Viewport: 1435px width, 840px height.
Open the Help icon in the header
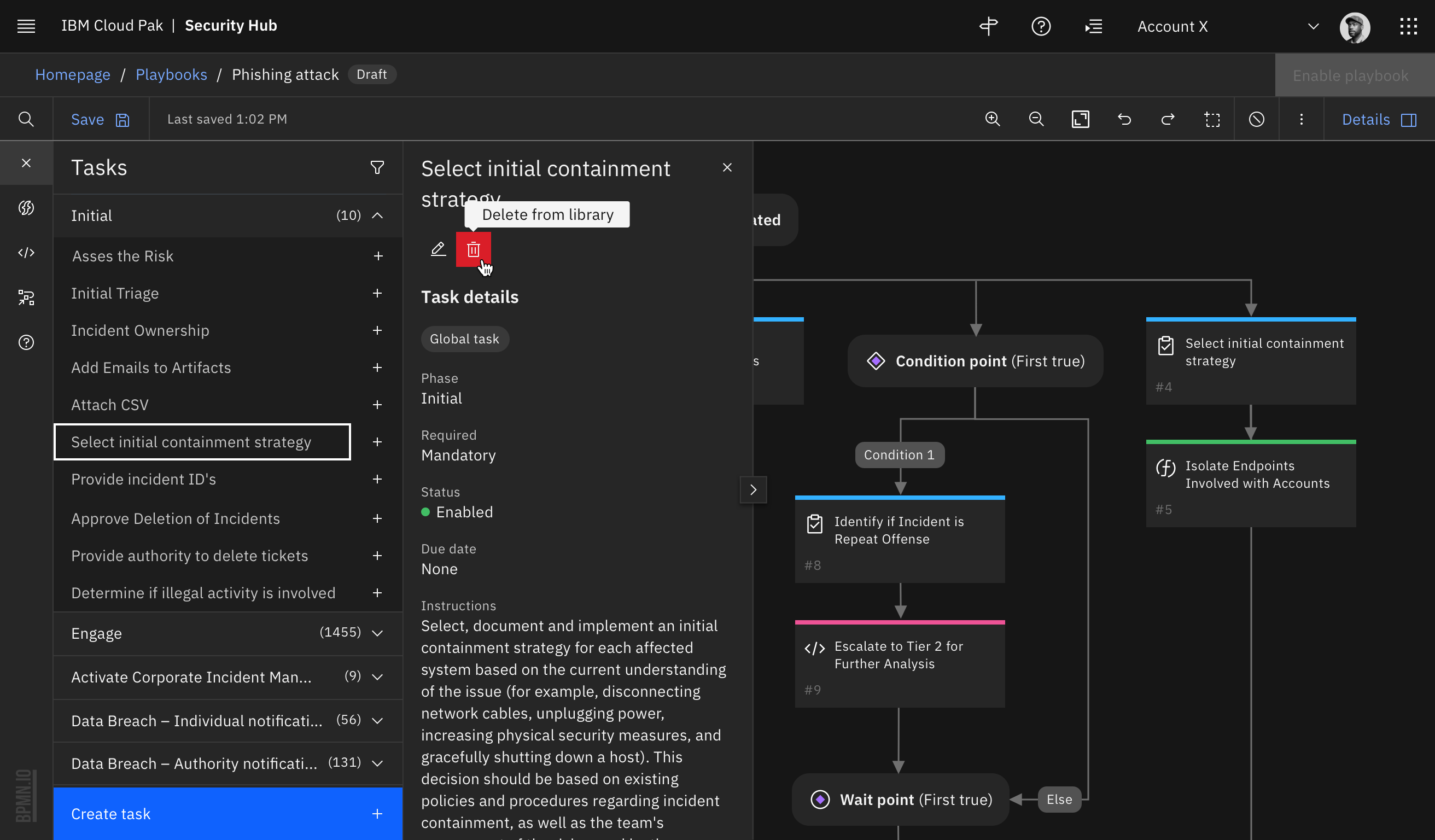[1041, 26]
